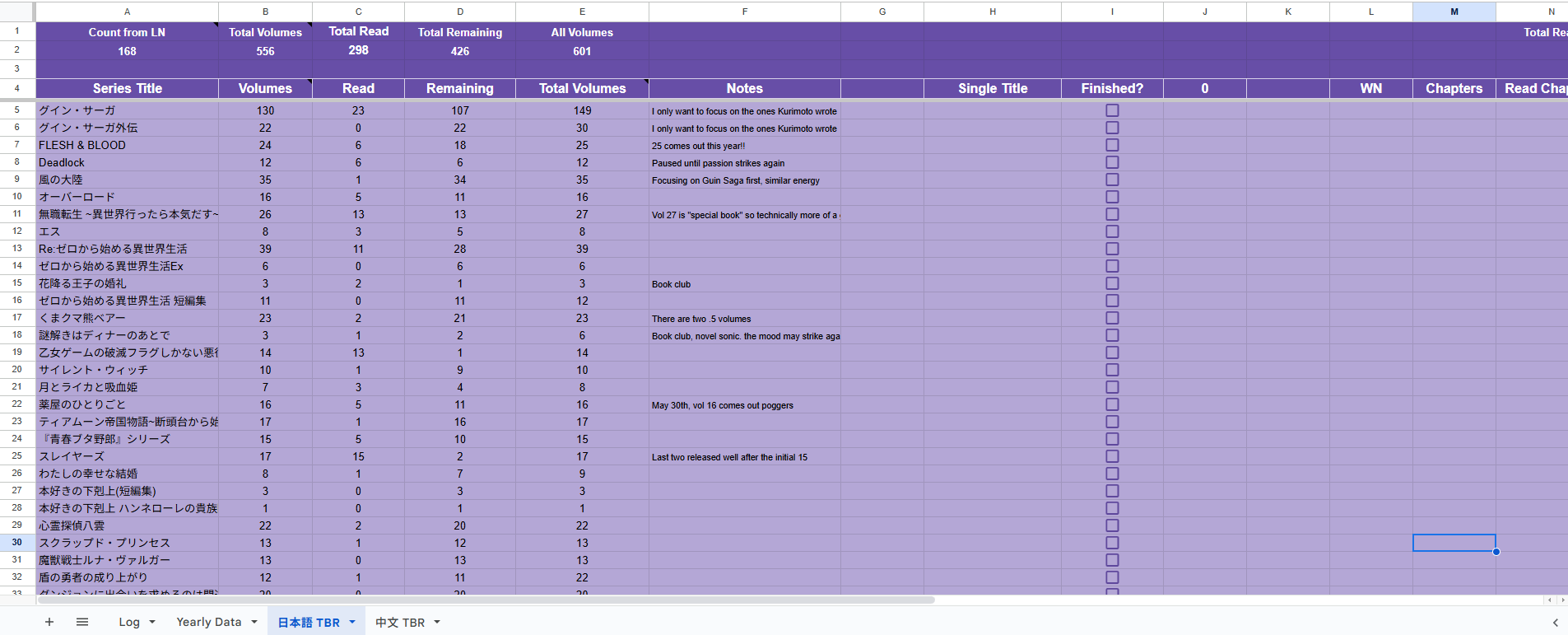The image size is (1568, 635).
Task: Select the 日本語 TBR sheet tab
Action: 309,622
